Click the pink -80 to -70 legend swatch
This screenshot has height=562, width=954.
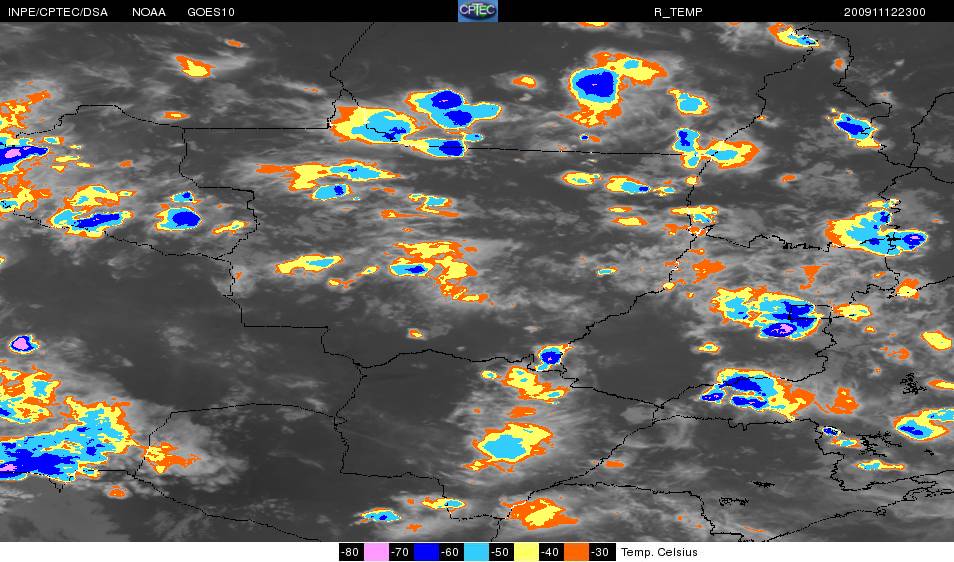coord(376,552)
